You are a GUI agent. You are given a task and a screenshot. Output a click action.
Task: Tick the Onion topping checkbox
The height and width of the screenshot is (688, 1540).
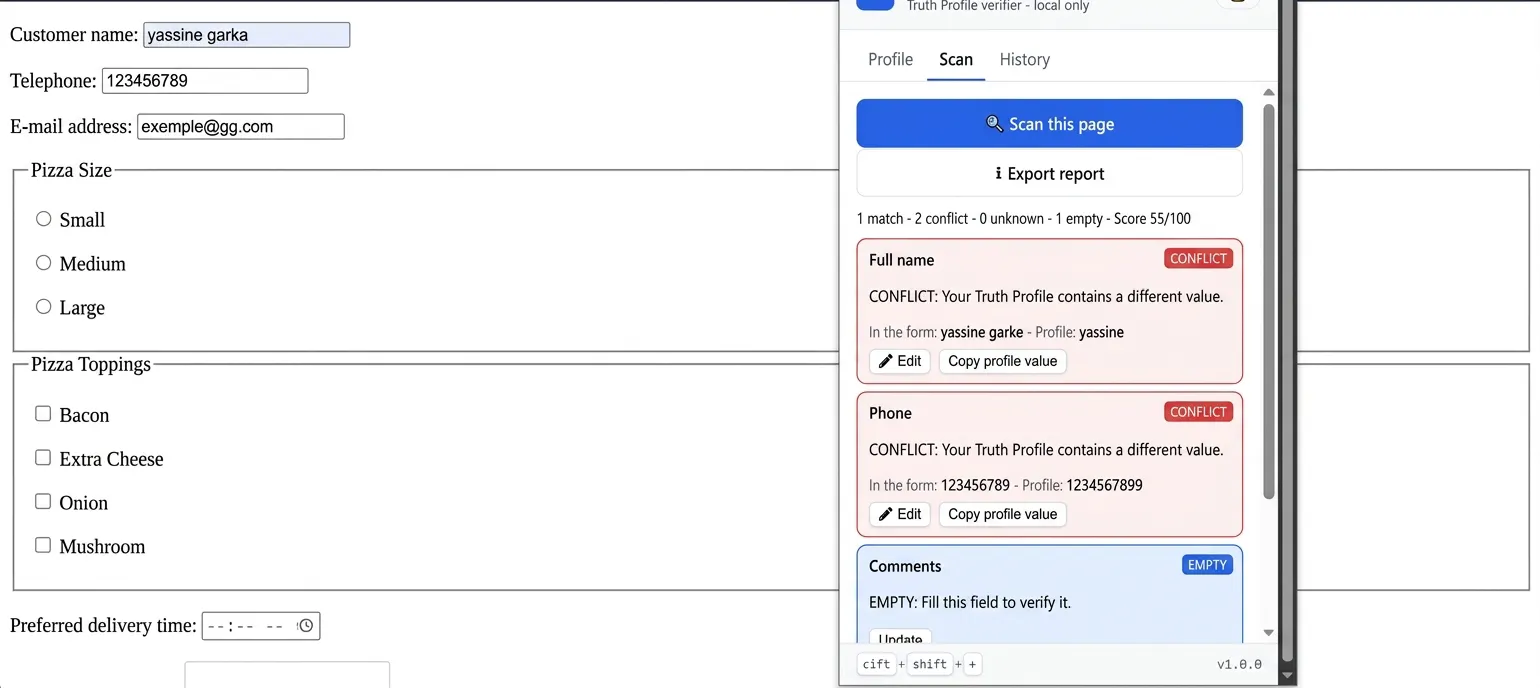coord(43,501)
